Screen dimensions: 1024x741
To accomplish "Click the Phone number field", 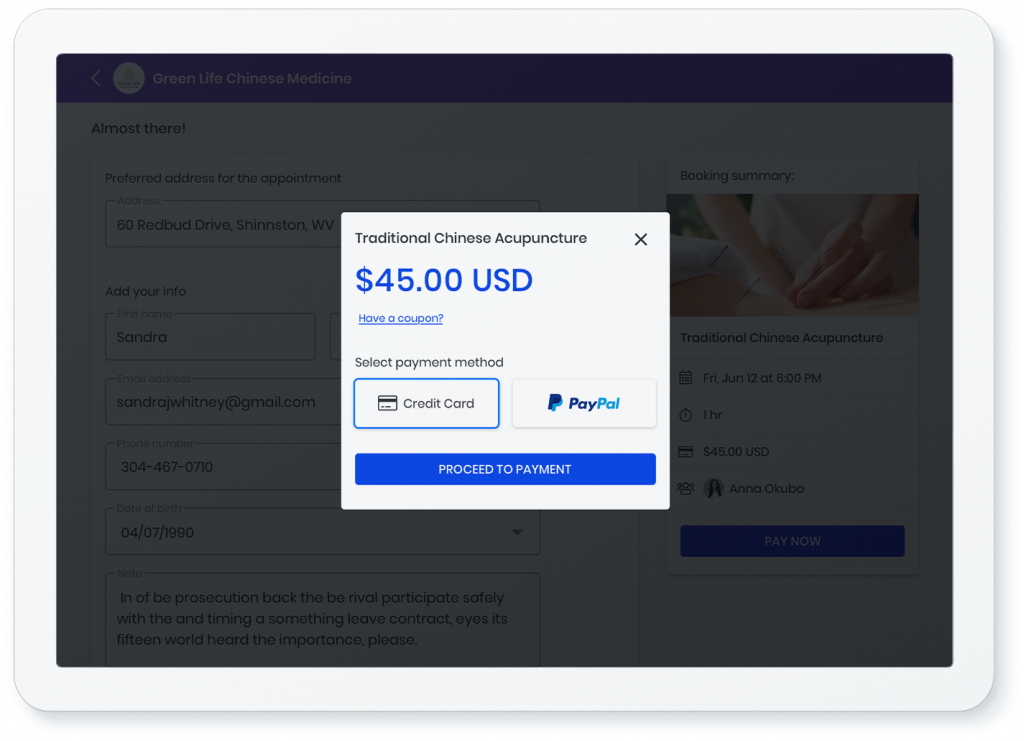I will pyautogui.click(x=223, y=467).
